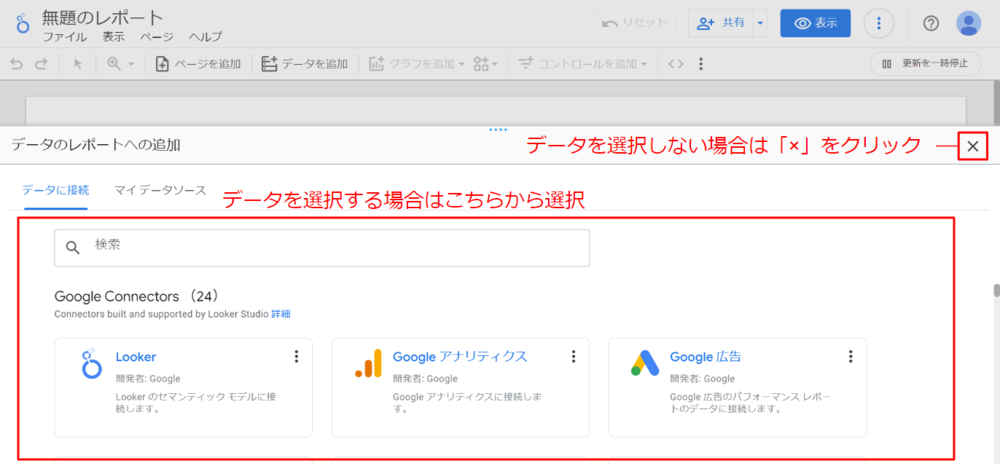Screen dimensions: 1000x466
Task: Open community visualizations and components icon
Action: click(485, 64)
